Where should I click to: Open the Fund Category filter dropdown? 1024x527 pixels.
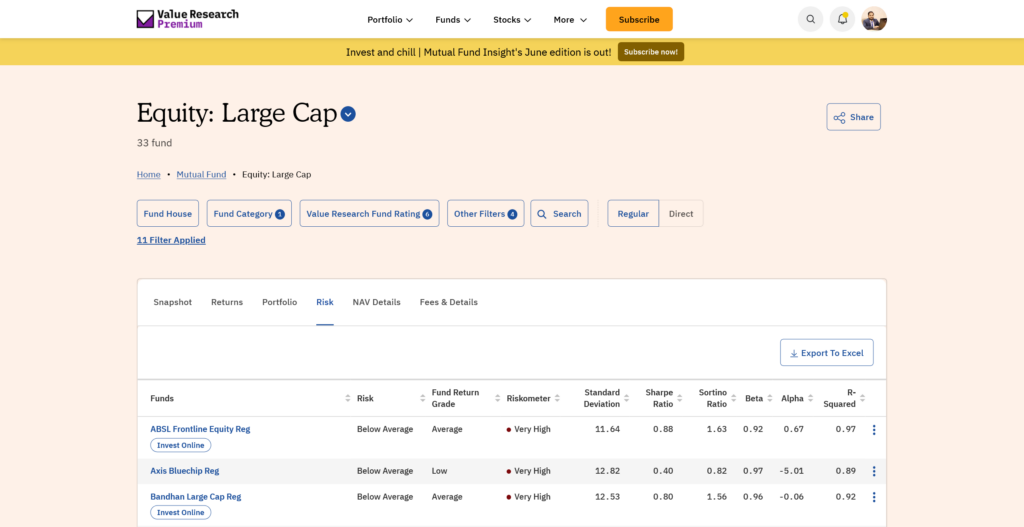(x=249, y=214)
